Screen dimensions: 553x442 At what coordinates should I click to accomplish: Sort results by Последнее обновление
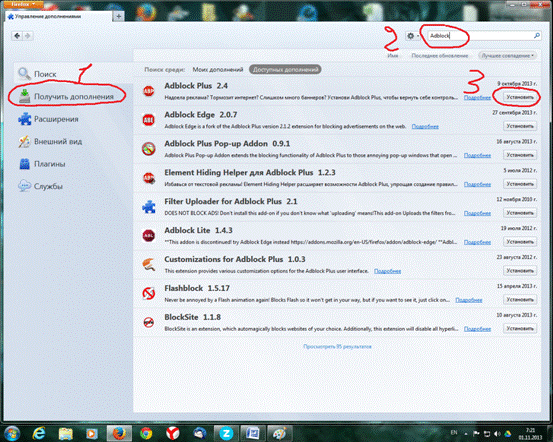(x=439, y=56)
